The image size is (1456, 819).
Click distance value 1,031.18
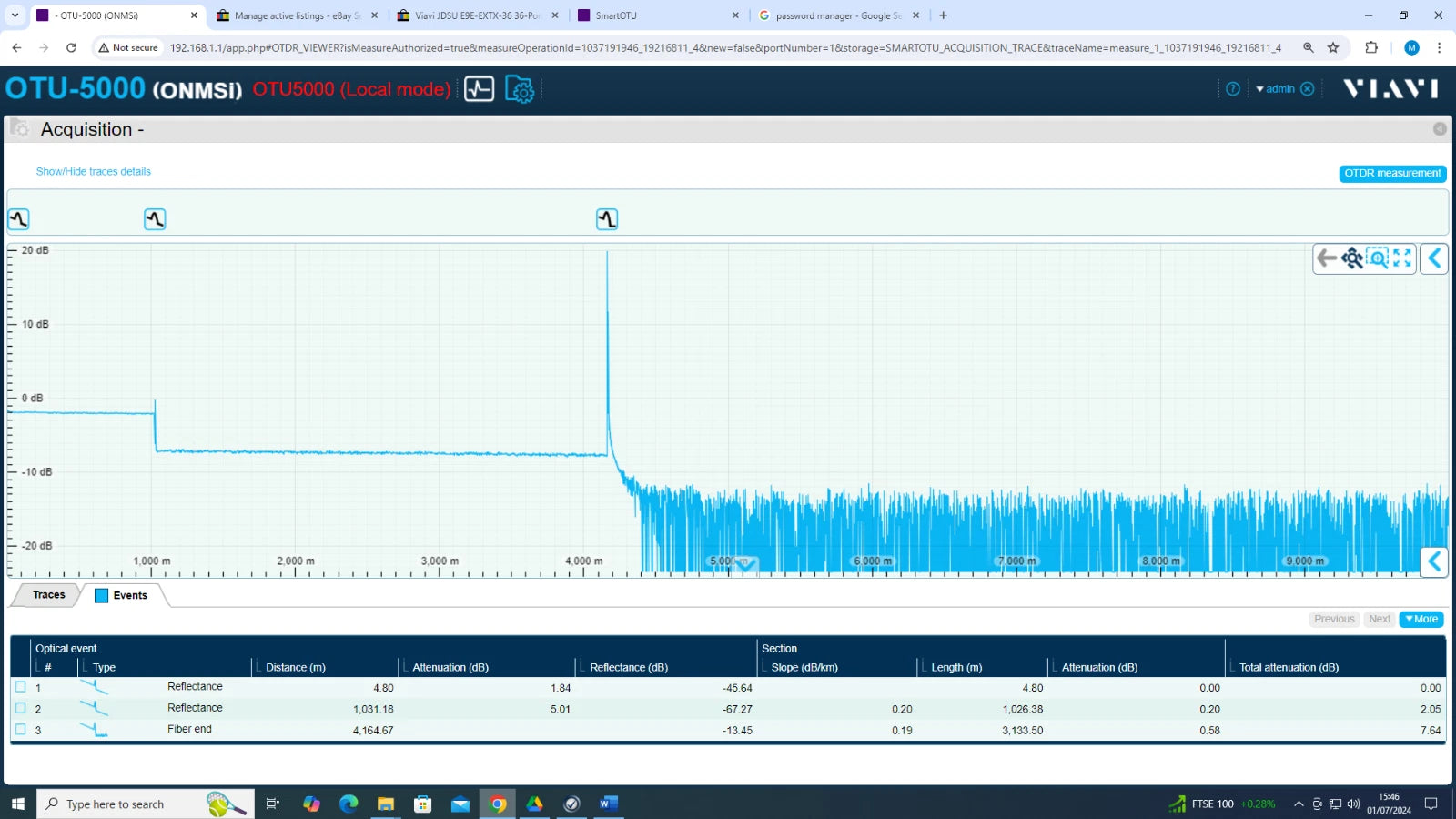click(373, 710)
